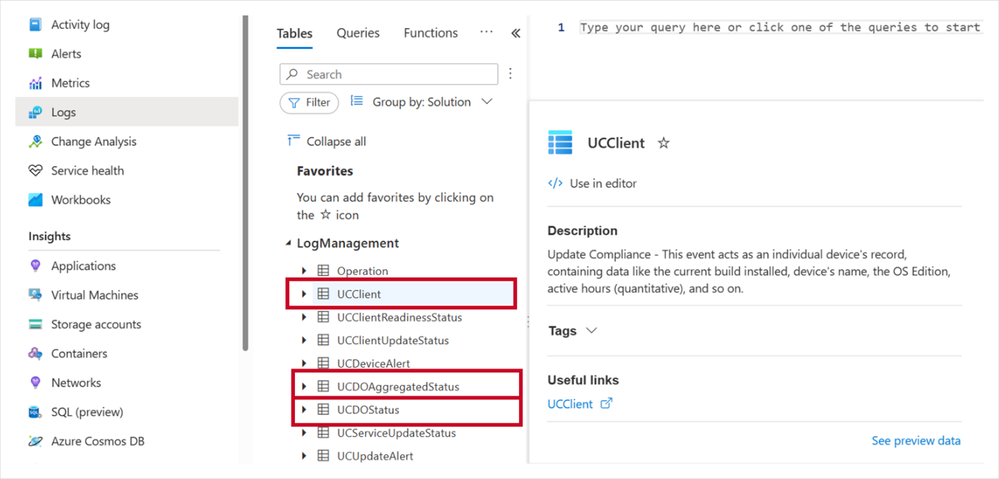Click the table grid icon of the Operation row
This screenshot has width=999, height=479.
coord(323,271)
